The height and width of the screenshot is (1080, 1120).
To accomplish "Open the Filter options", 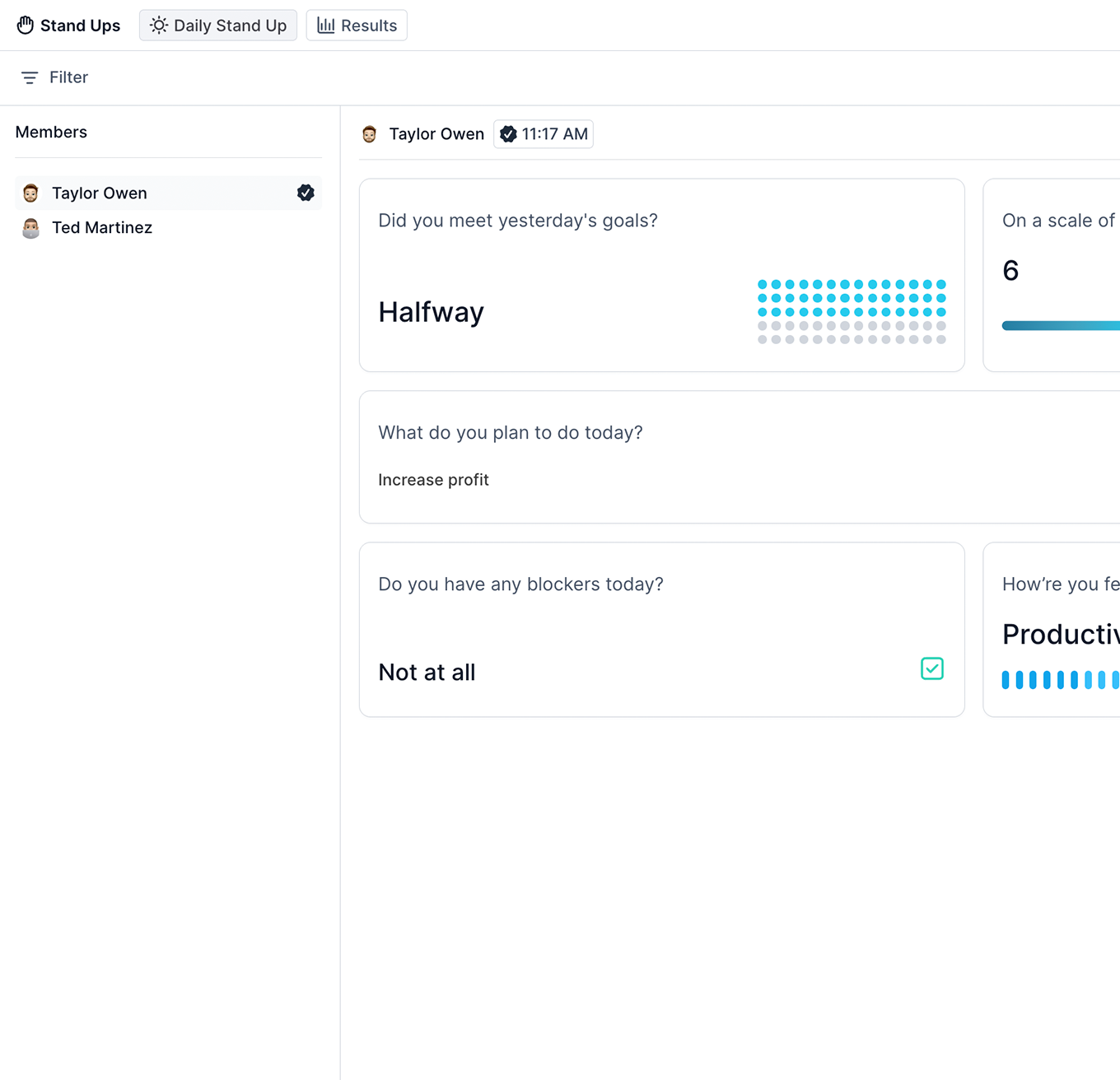I will click(x=54, y=77).
